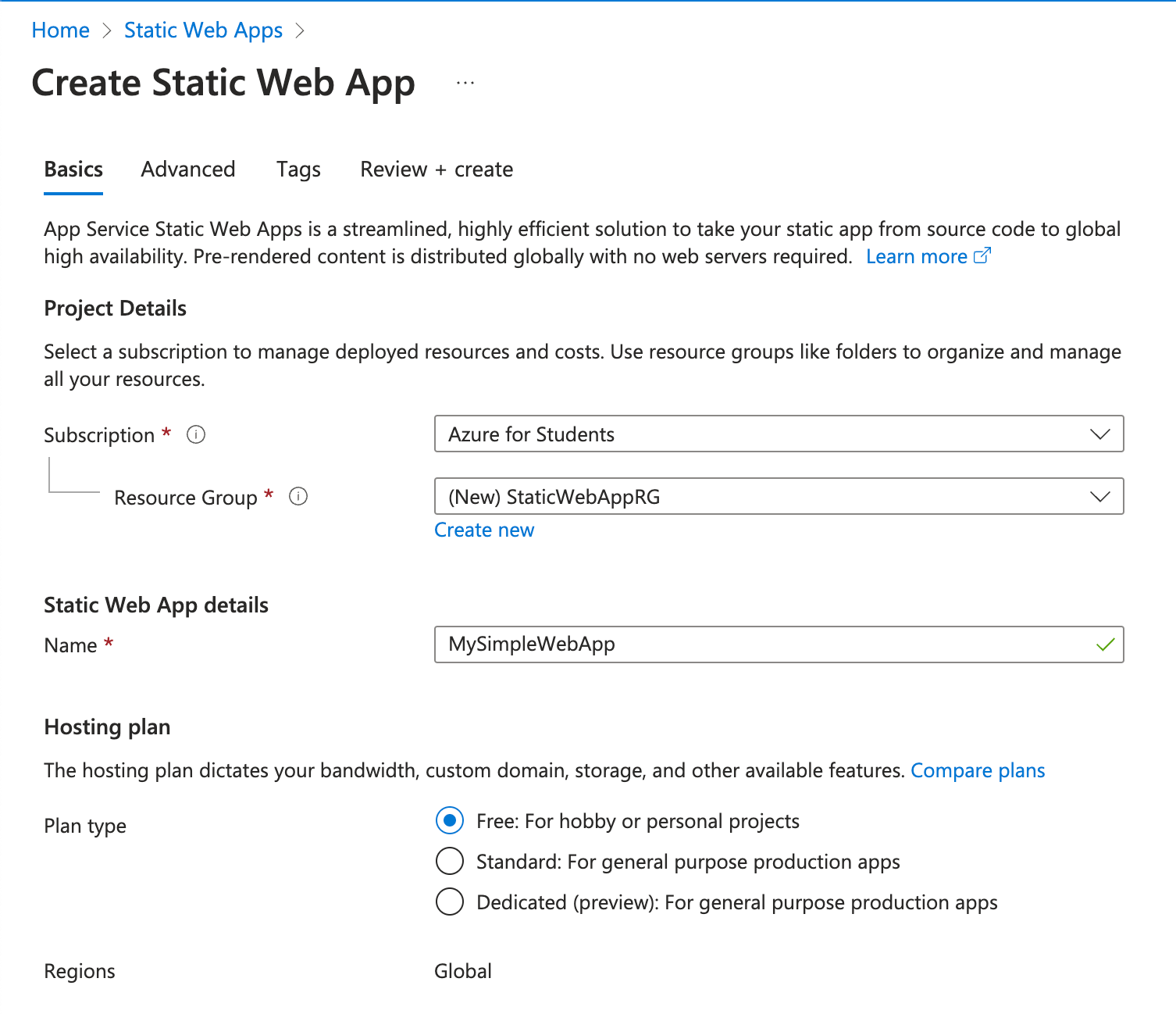Open the ellipsis more options menu

click(x=465, y=83)
